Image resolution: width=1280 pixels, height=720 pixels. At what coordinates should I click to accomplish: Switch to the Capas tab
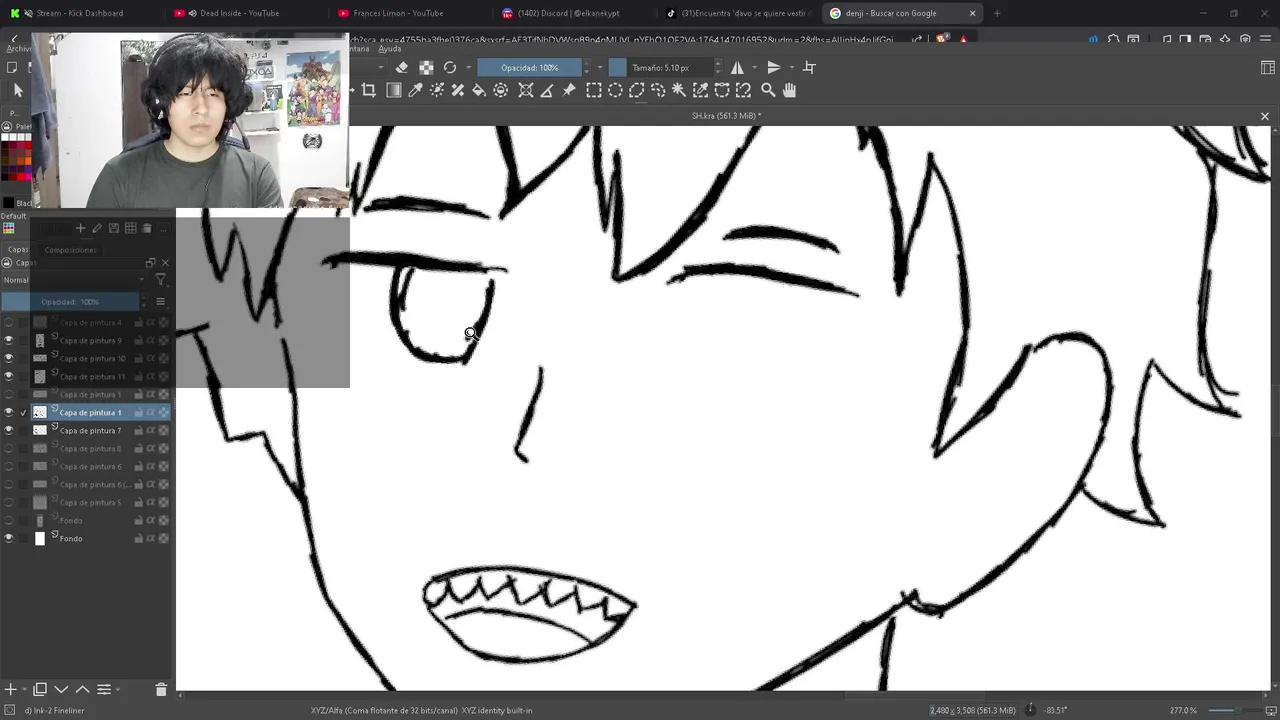tap(17, 249)
